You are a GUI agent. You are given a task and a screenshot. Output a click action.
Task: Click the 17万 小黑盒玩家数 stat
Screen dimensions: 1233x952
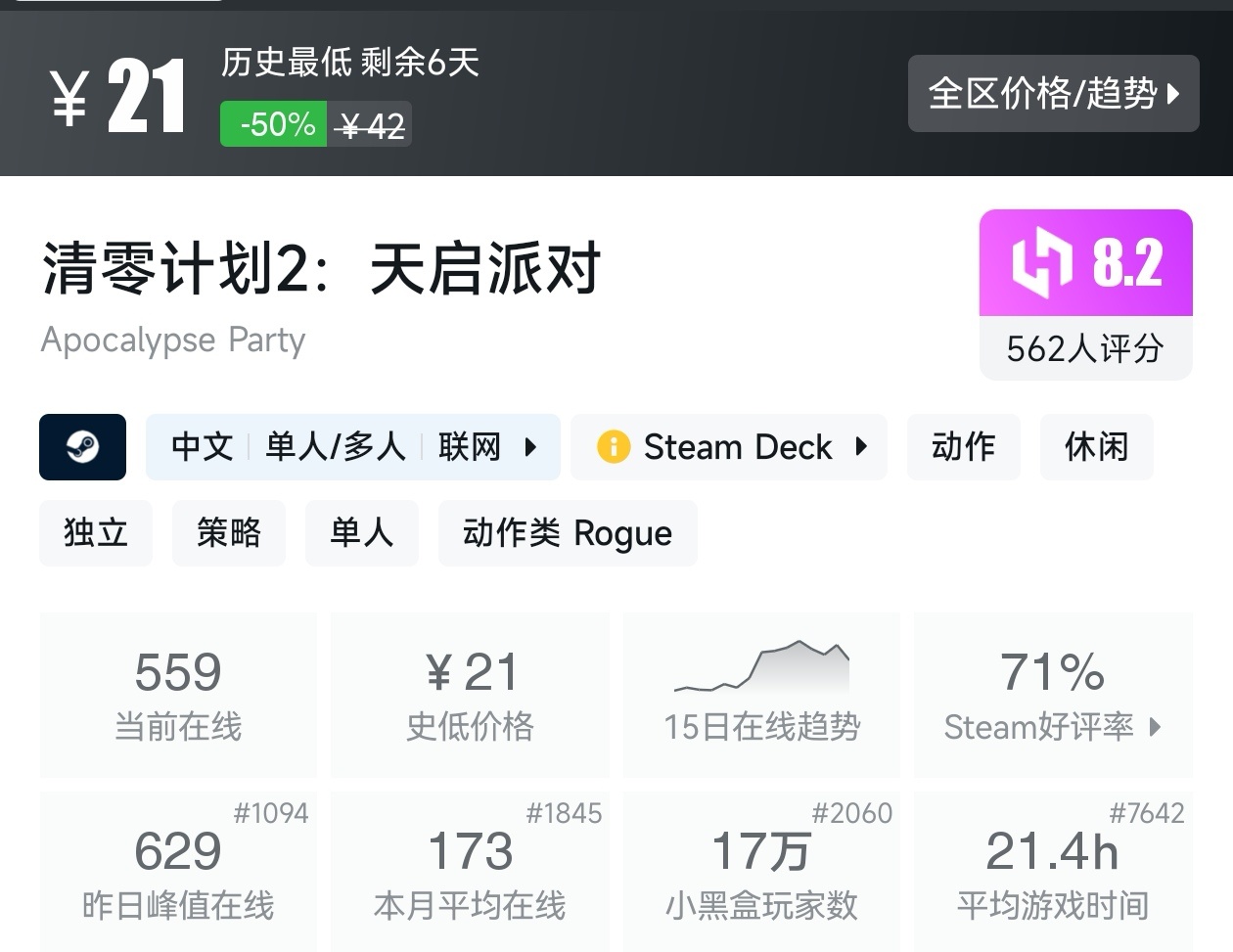pyautogui.click(x=761, y=873)
